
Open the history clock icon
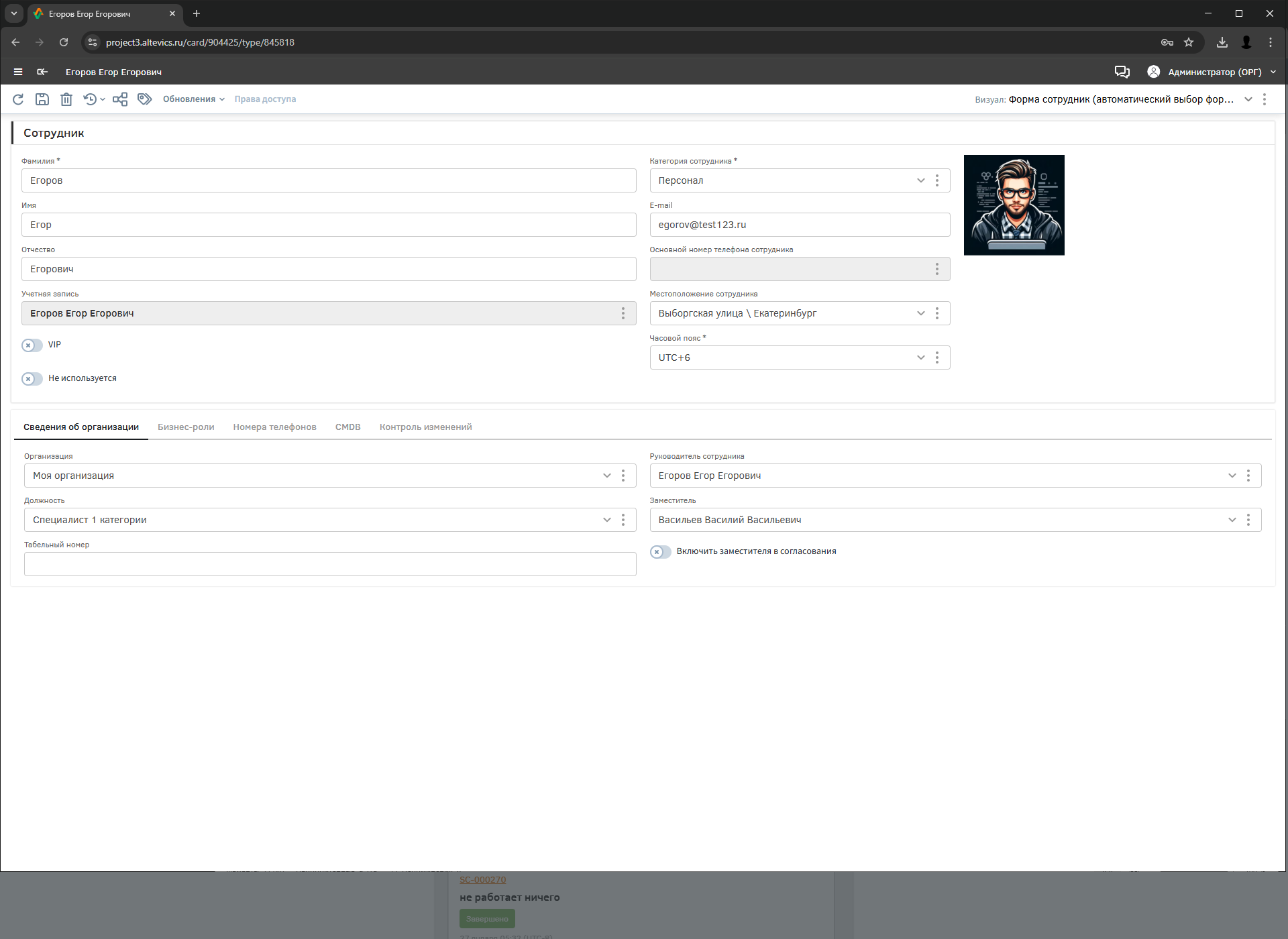(x=90, y=99)
